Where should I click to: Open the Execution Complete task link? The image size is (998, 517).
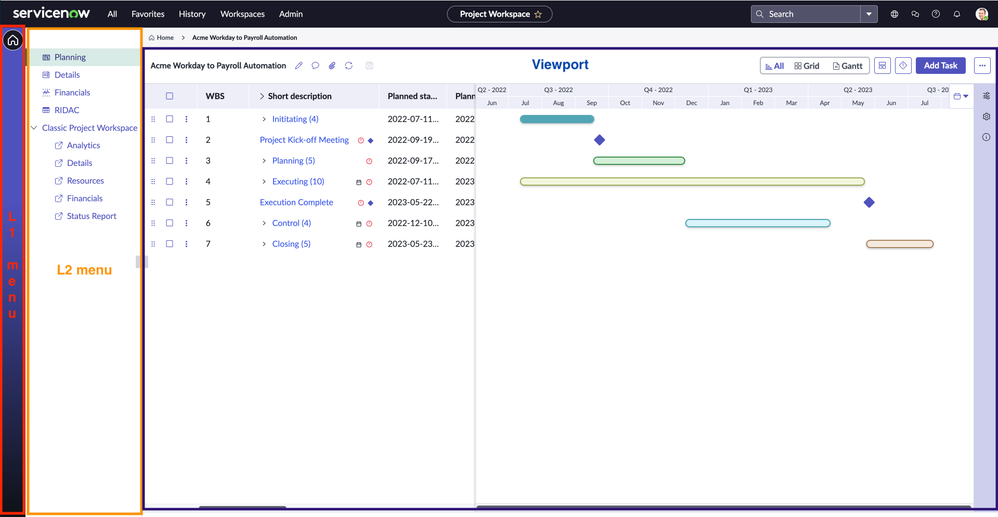point(297,202)
